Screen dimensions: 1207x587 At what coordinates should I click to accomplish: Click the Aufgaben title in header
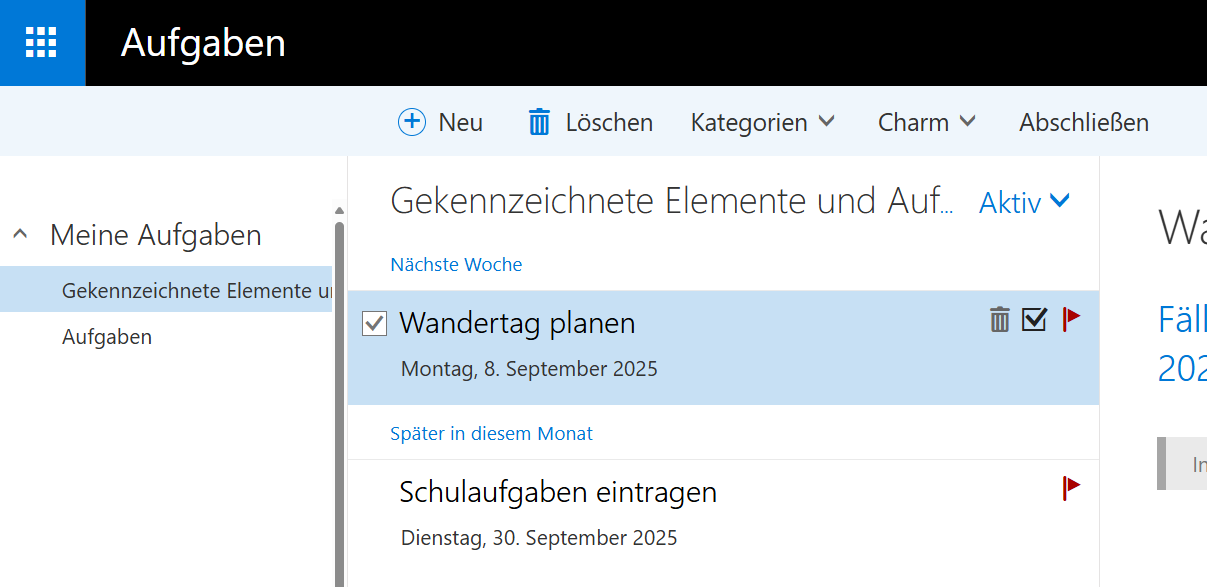[203, 43]
